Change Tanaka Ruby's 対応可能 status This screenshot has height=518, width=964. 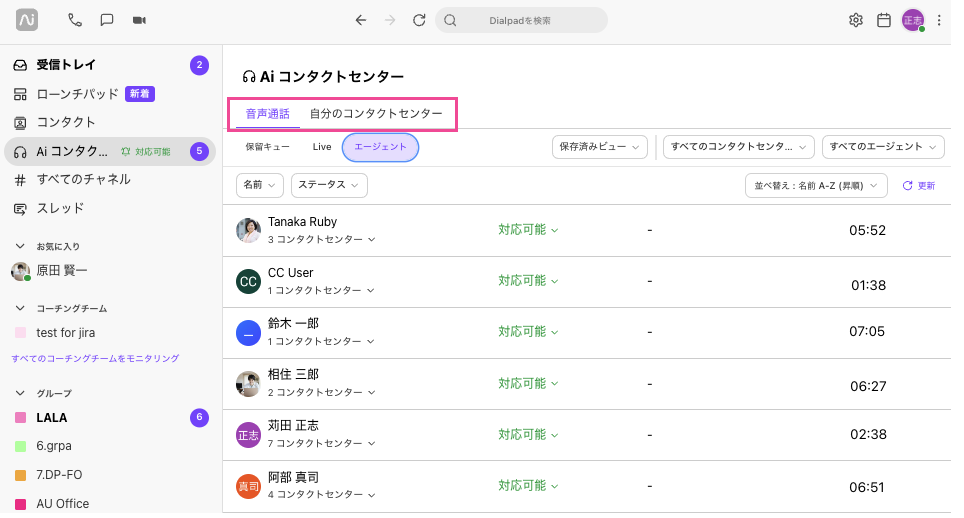coord(528,230)
